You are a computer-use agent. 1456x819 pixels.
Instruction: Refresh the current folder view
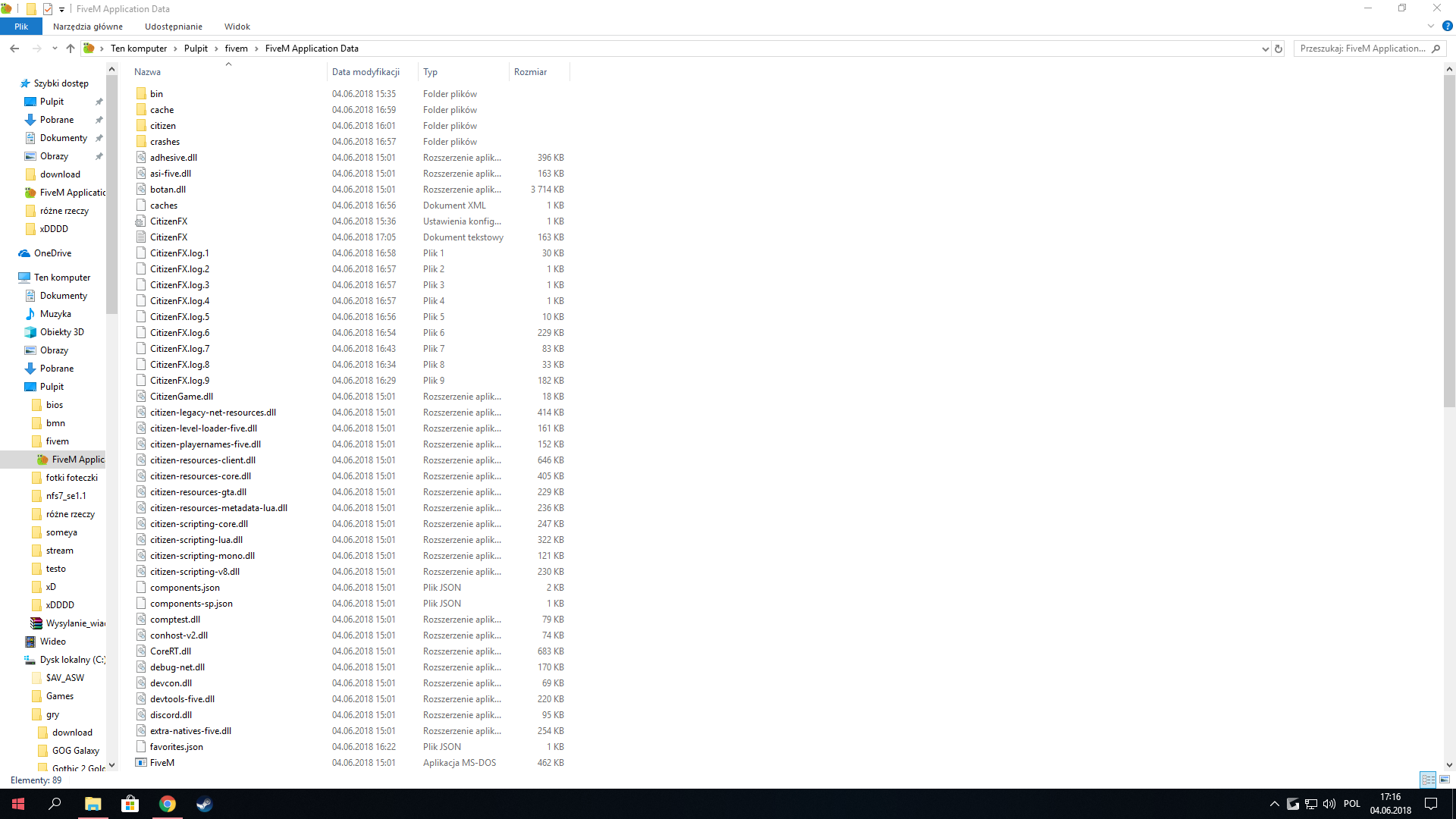coord(1279,49)
